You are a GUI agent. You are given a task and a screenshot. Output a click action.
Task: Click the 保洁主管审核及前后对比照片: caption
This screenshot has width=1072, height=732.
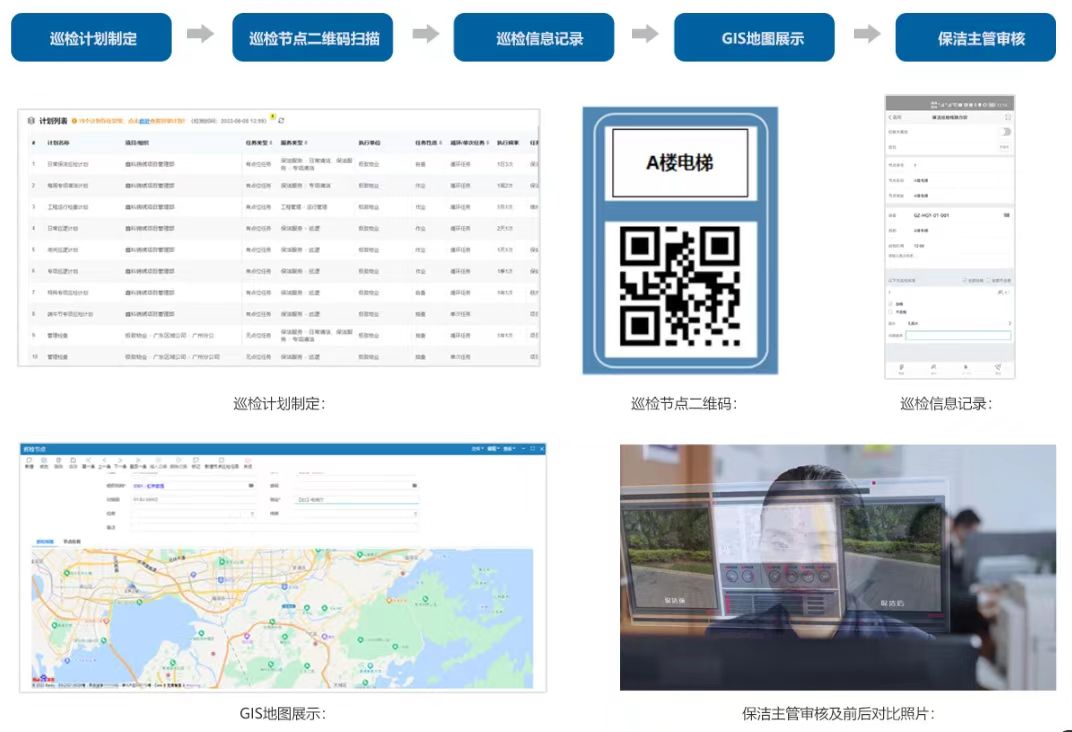[x=838, y=714]
